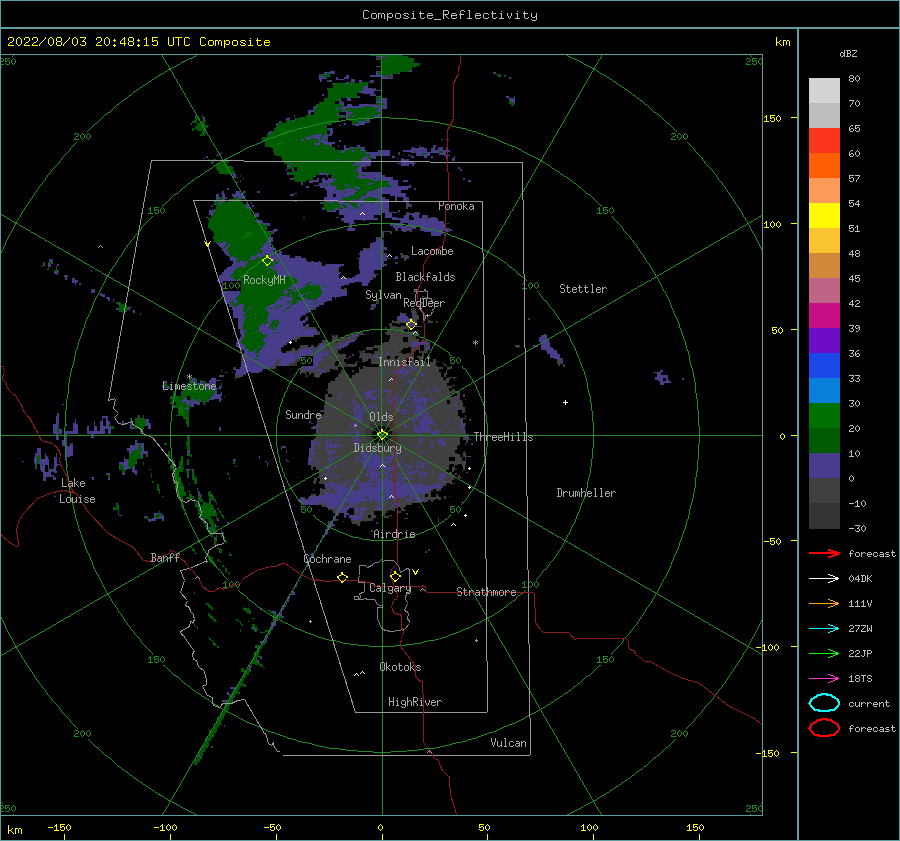This screenshot has height=841, width=900.
Task: Click the Limestone label
Action: coord(189,386)
